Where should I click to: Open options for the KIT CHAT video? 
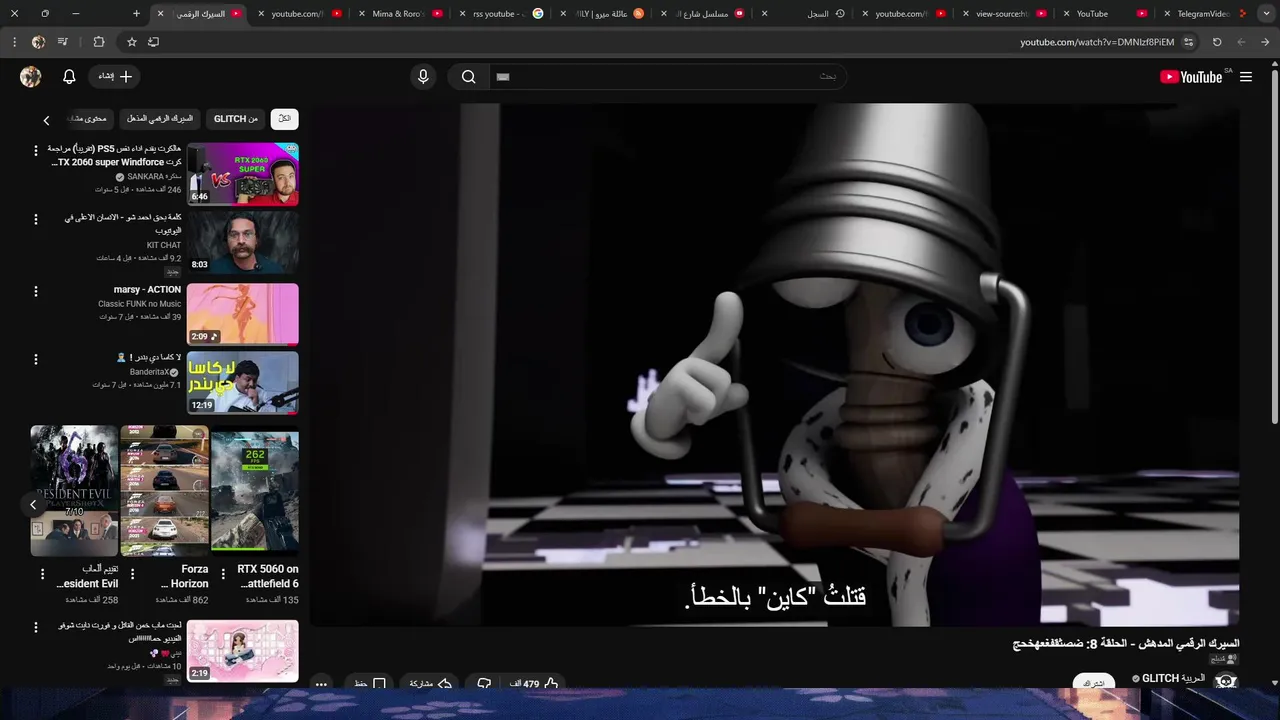tap(36, 219)
